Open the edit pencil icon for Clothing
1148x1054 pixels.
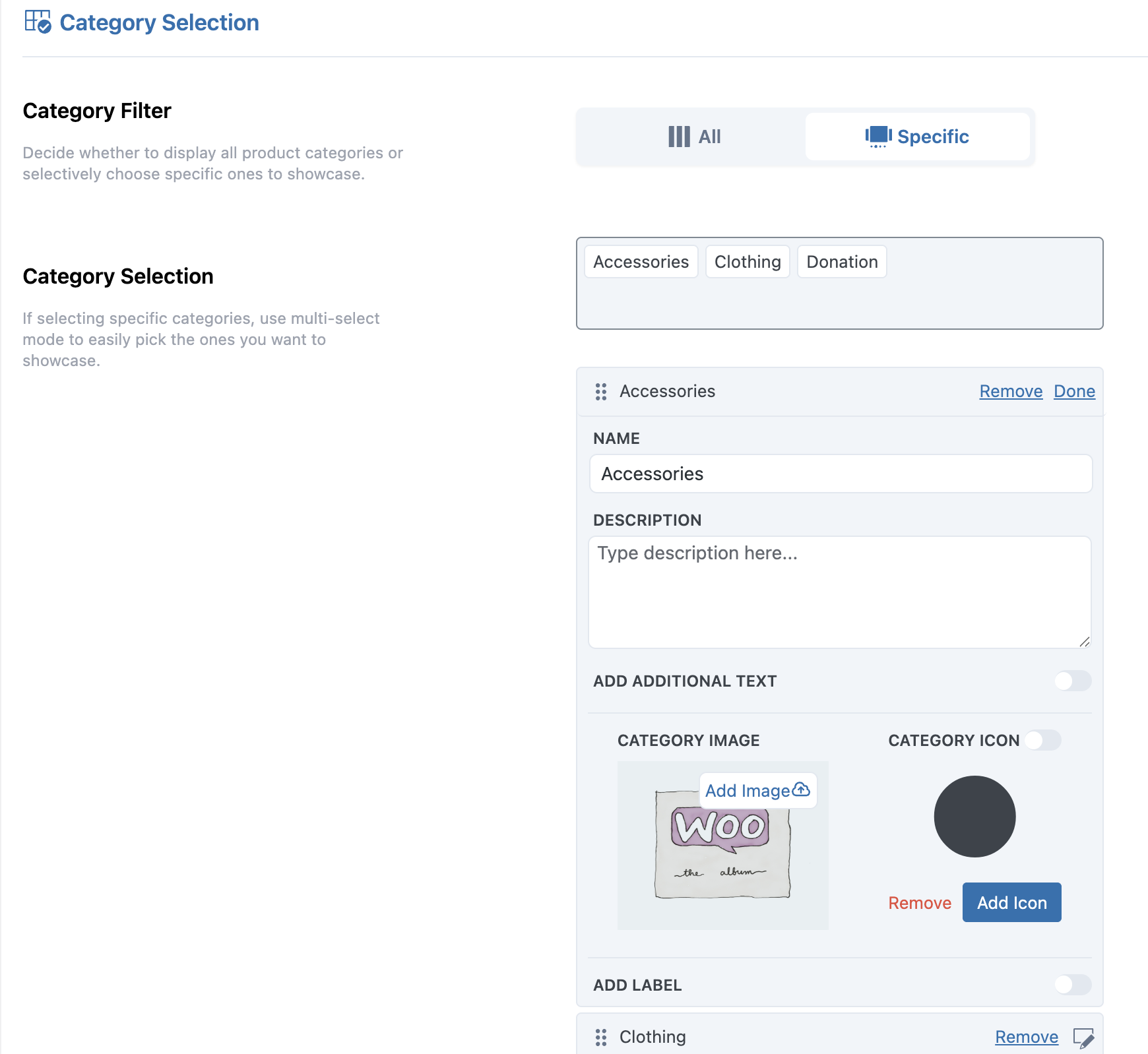(1083, 1038)
